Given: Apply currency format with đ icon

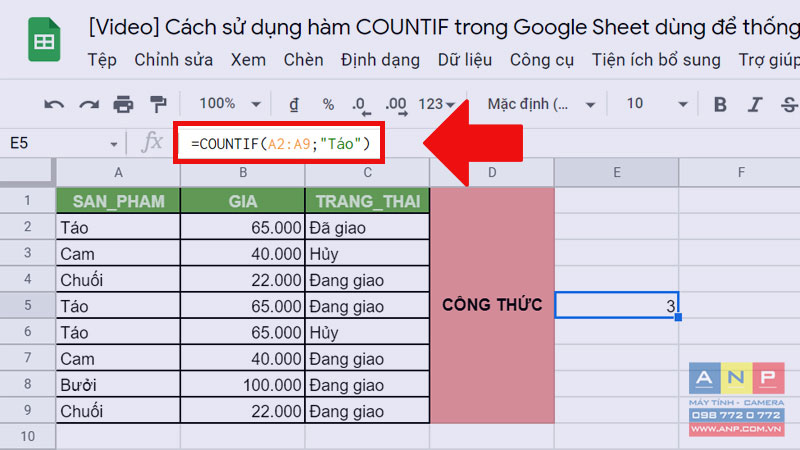Looking at the screenshot, I should [294, 104].
